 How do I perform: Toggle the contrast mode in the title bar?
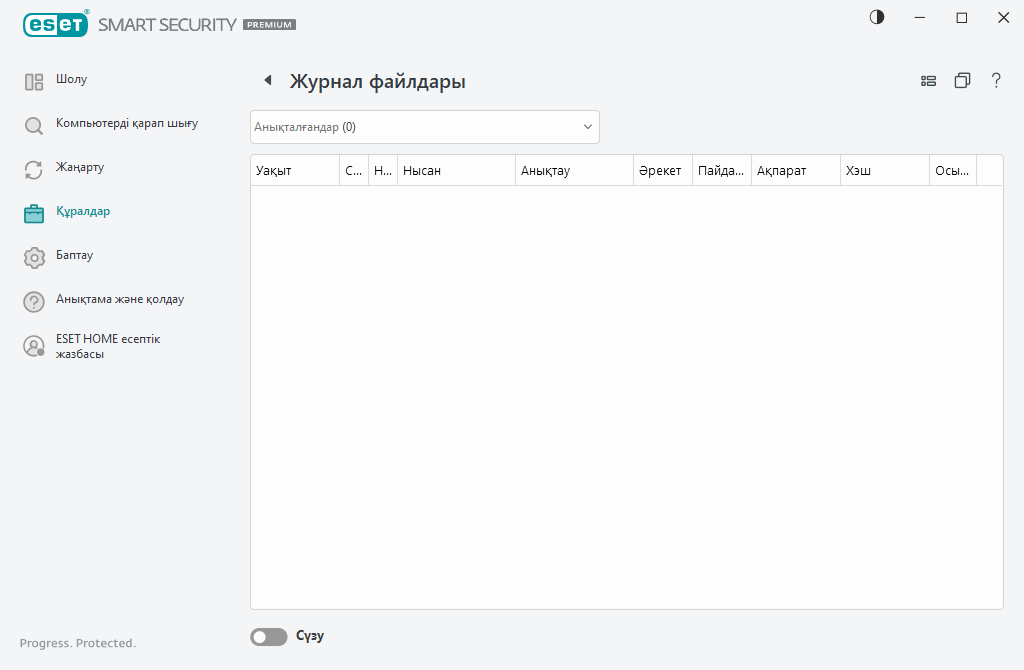[876, 17]
